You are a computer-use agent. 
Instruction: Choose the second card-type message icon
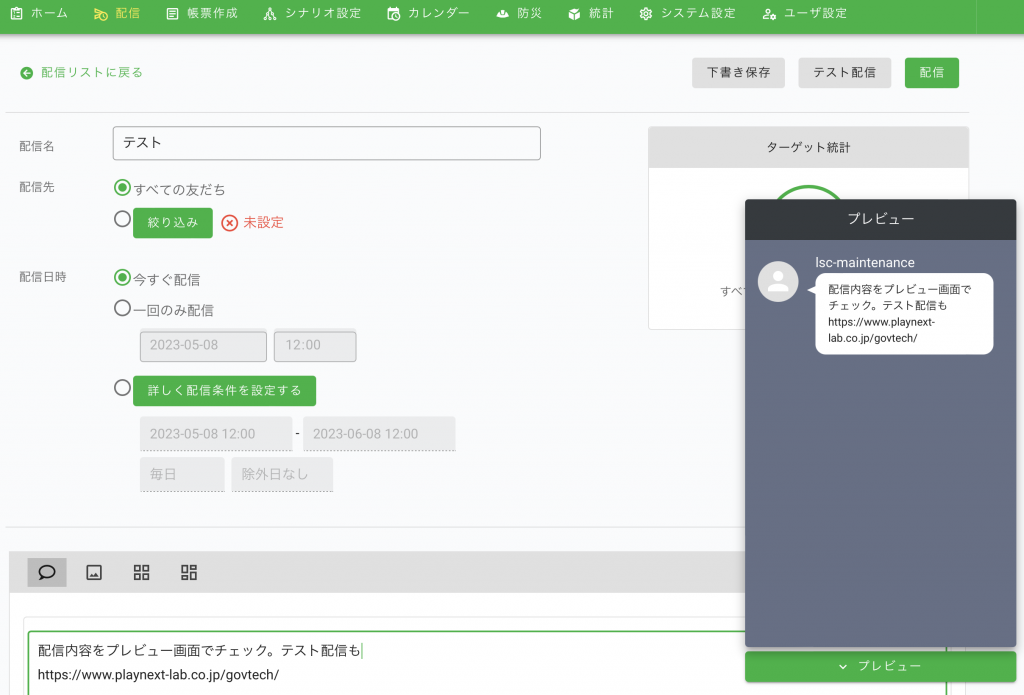188,571
